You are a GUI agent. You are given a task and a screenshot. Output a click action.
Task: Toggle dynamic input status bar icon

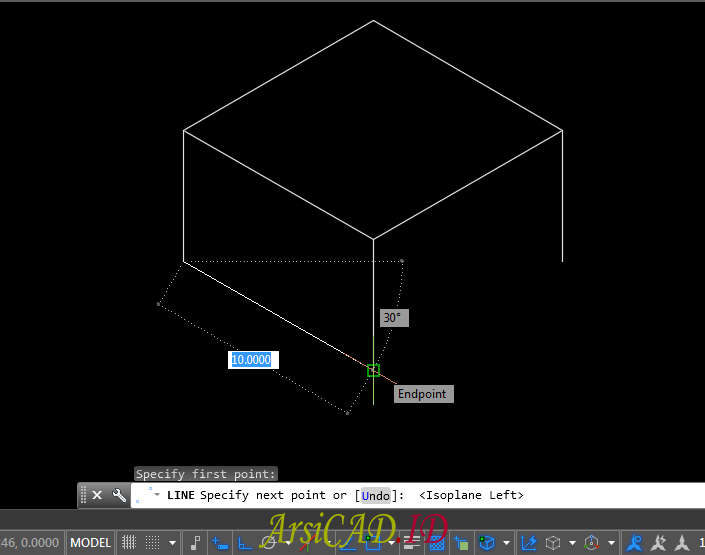(x=220, y=543)
